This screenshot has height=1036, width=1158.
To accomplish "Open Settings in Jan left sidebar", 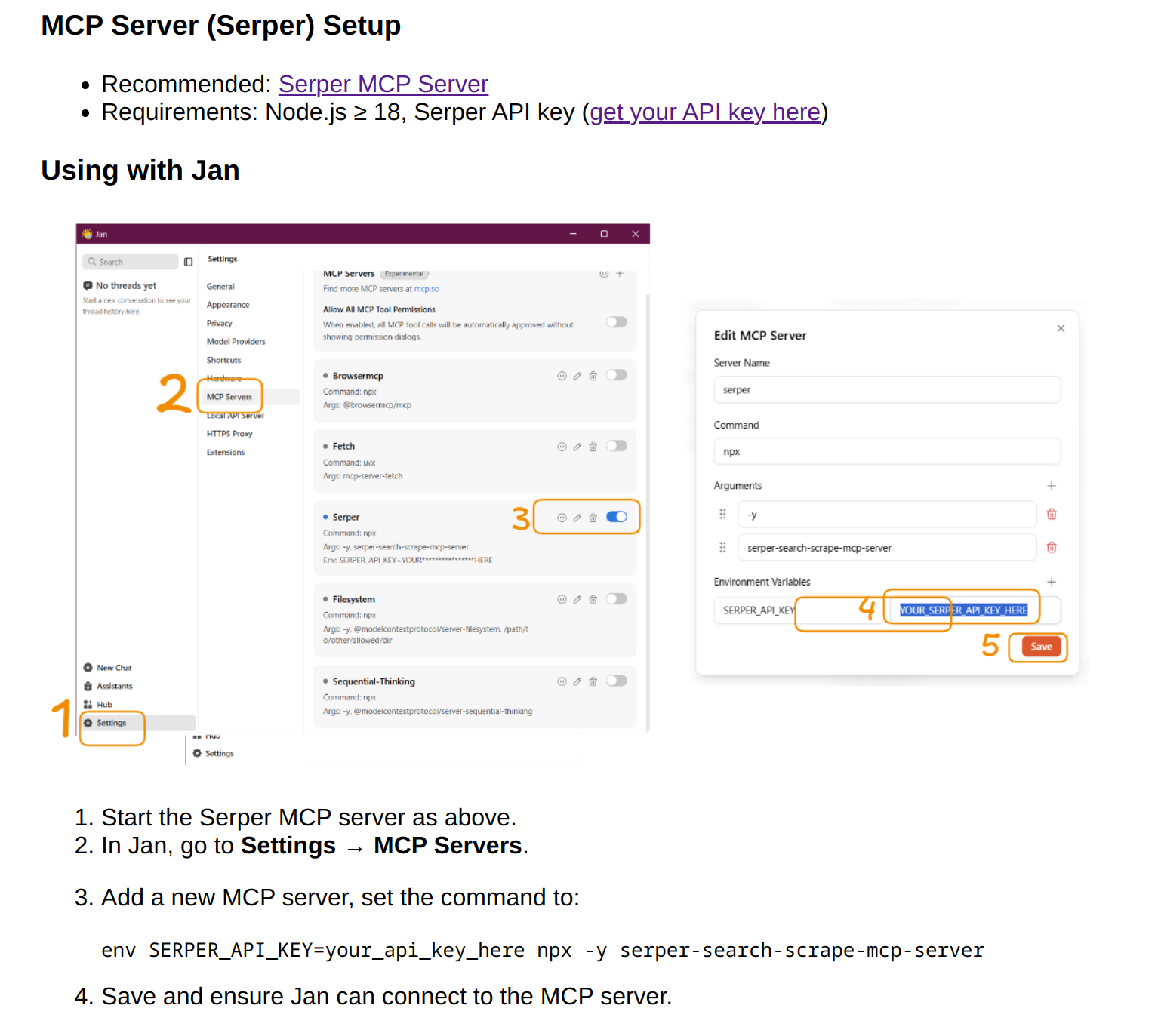I will click(138, 723).
